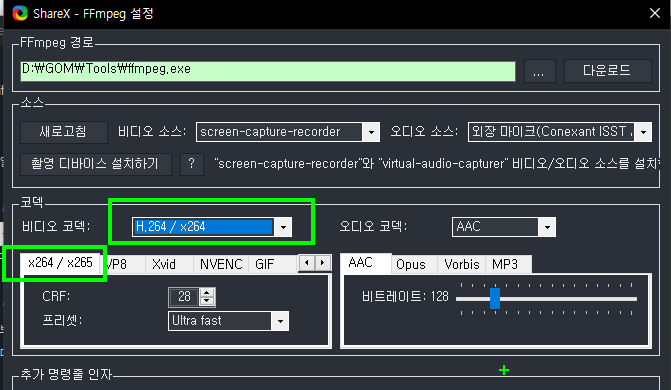
Task: Click the 새로고침 refresh button
Action: pos(64,131)
